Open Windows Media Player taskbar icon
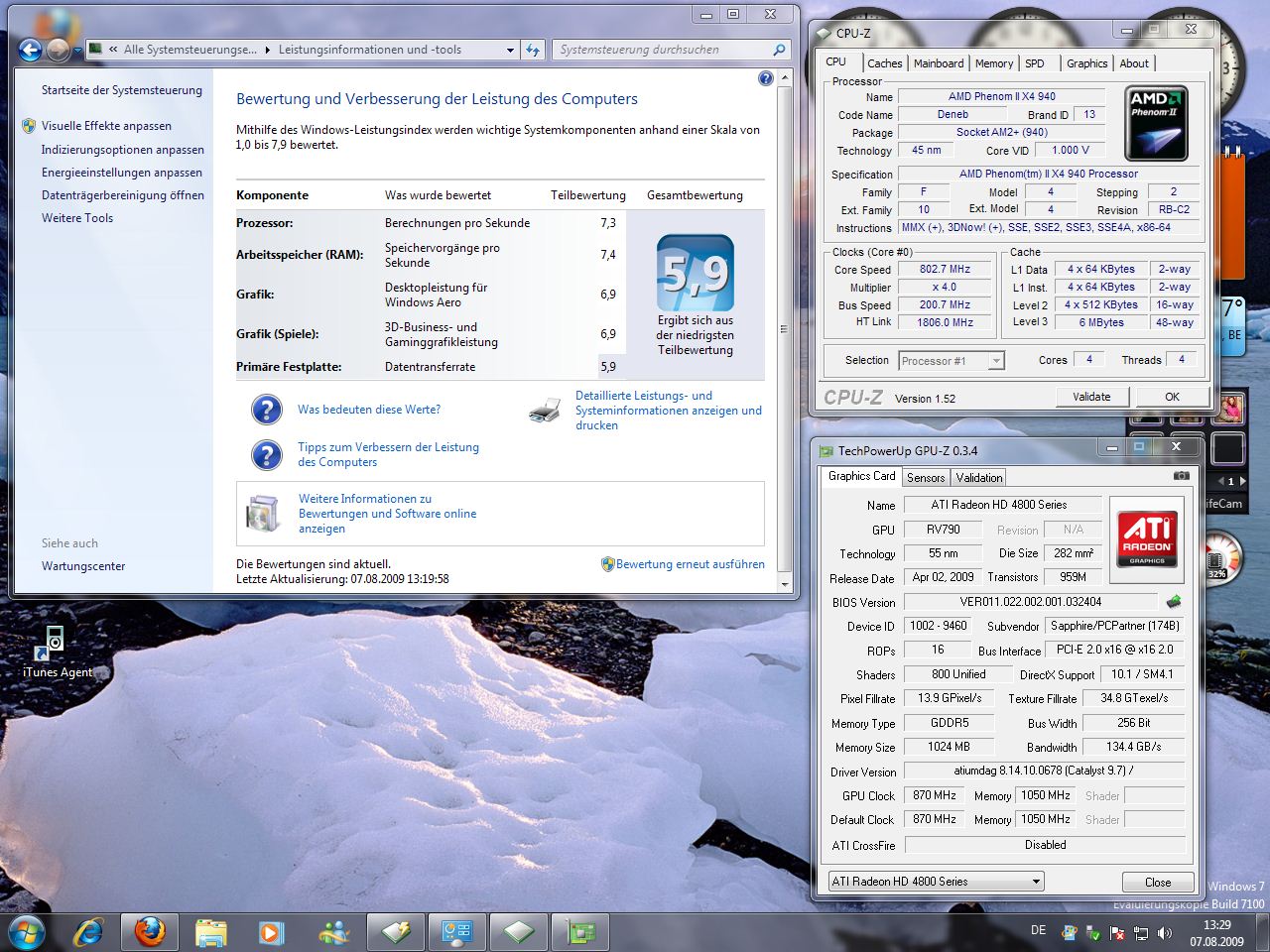 271,932
